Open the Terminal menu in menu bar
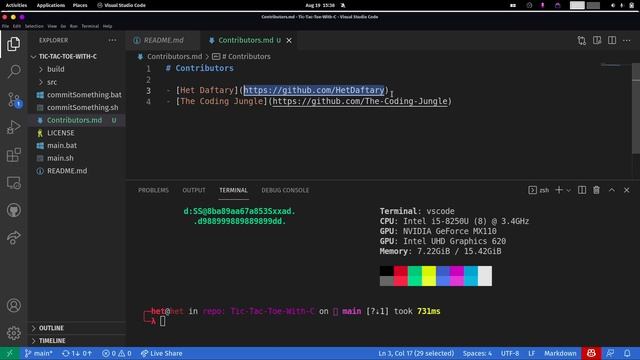 [90, 26]
